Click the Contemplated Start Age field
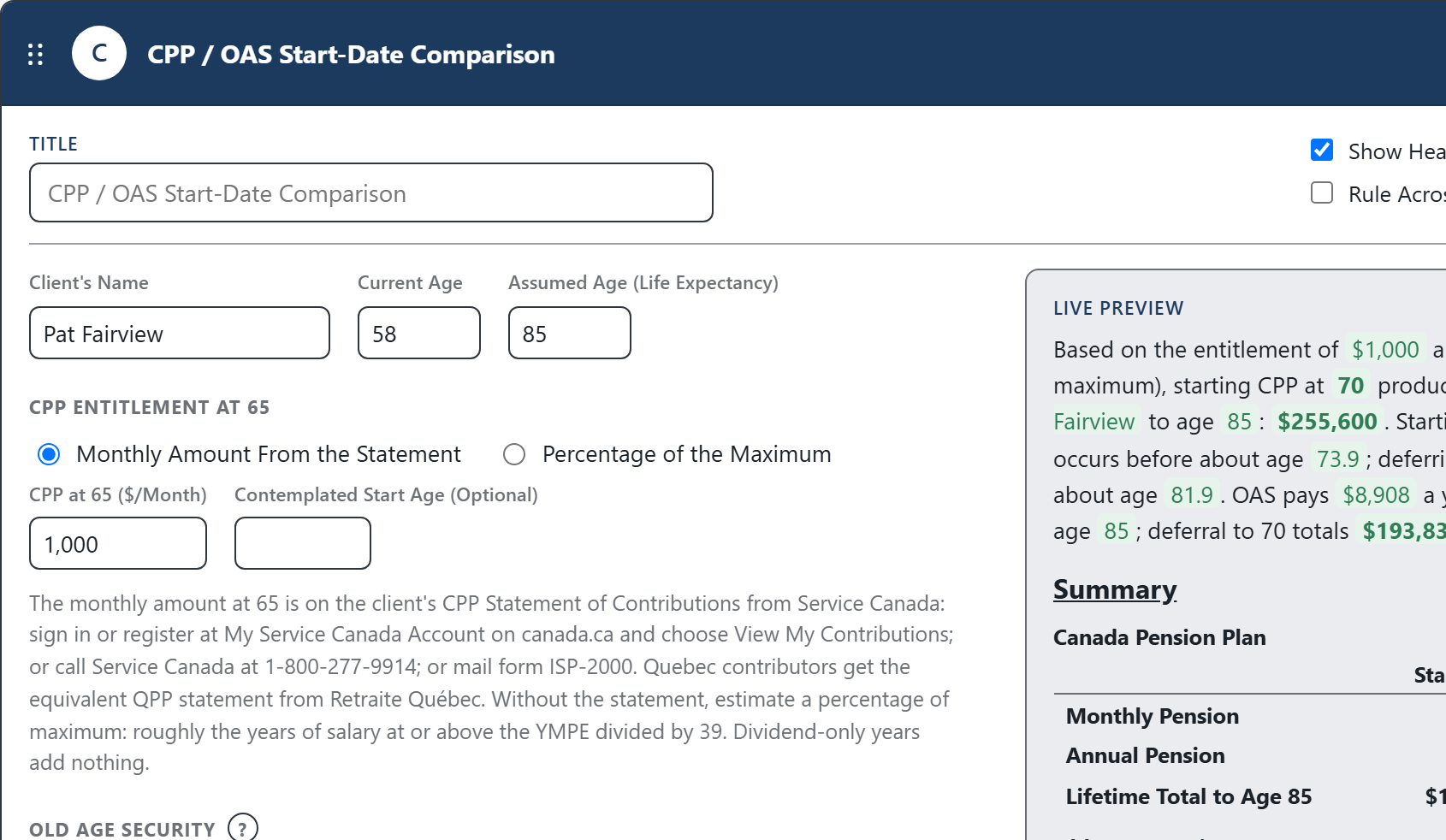 tap(303, 543)
